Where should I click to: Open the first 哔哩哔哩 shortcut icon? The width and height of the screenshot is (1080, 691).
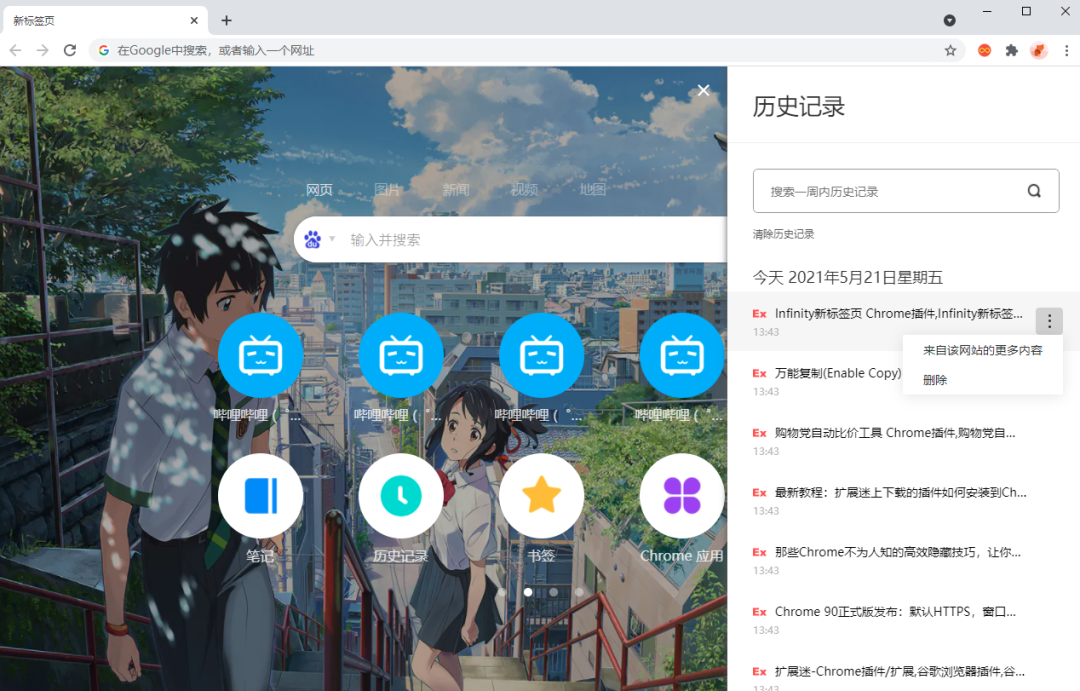(260, 355)
